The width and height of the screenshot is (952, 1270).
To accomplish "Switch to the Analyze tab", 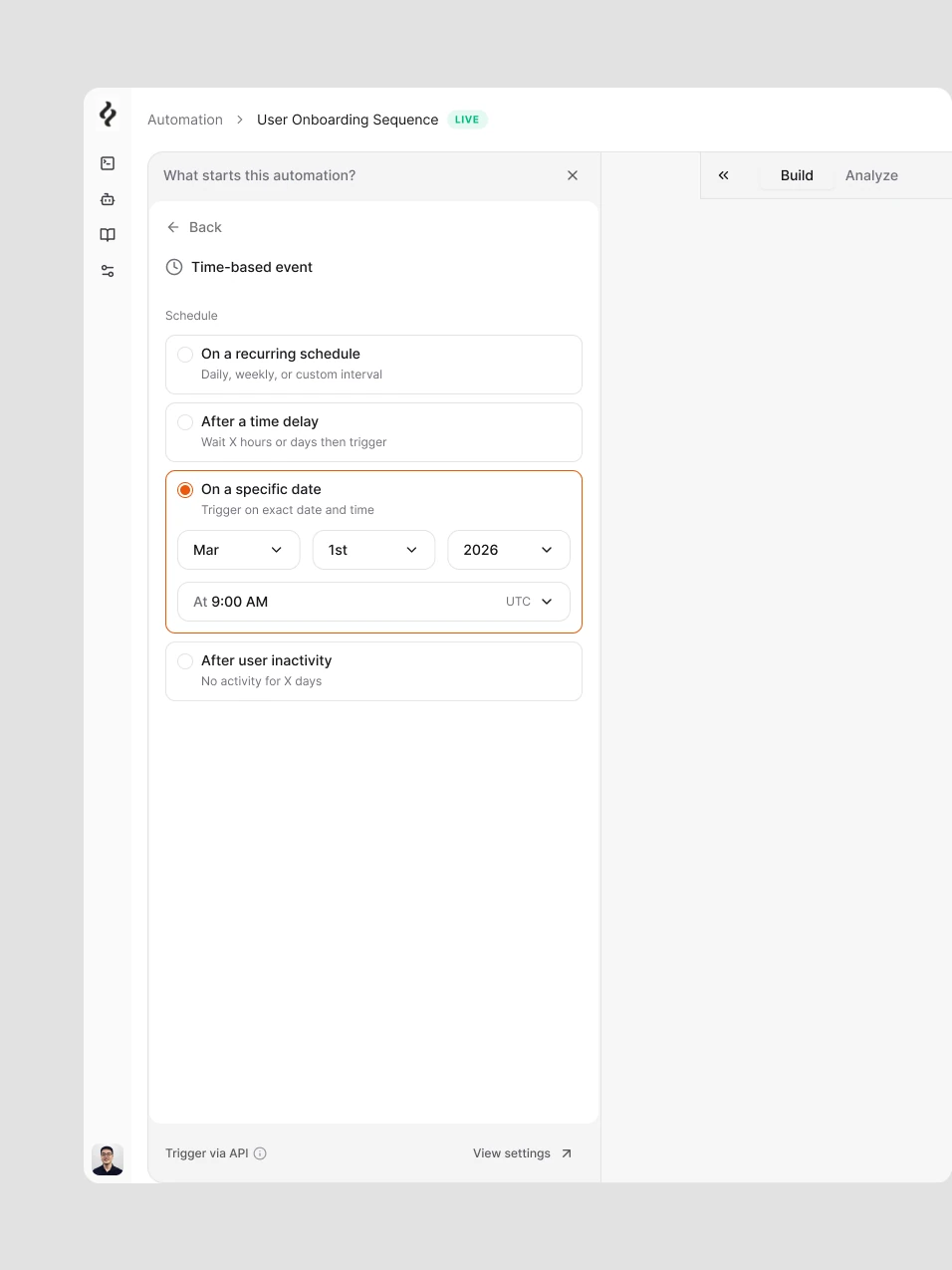I will coord(871,175).
